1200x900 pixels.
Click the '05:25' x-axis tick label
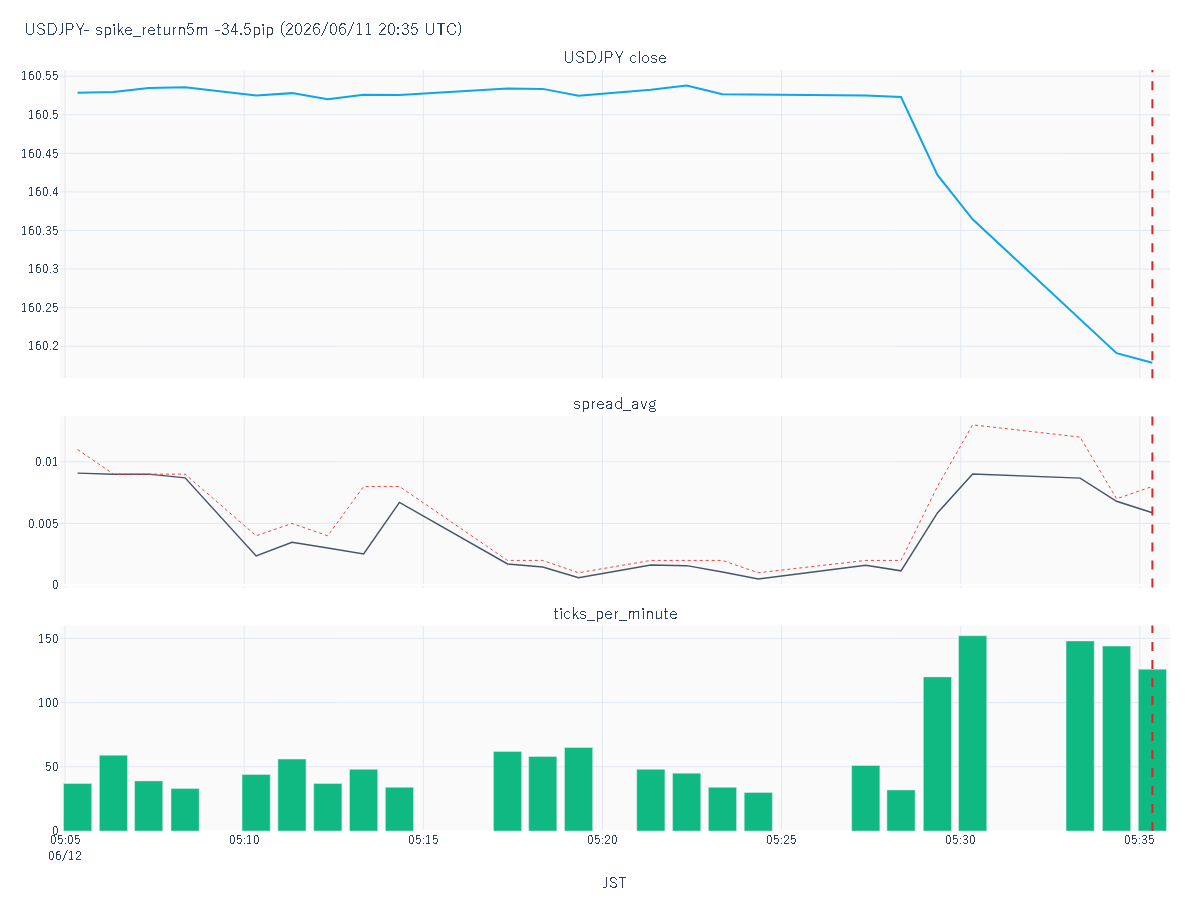click(x=781, y=840)
